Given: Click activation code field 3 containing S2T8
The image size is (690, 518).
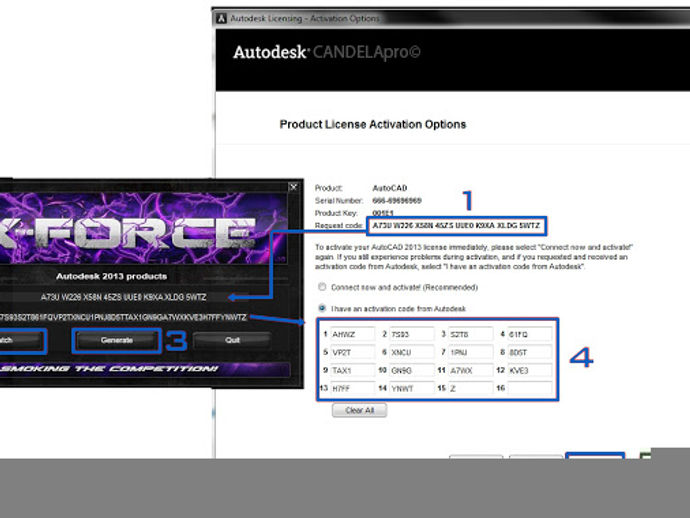Looking at the screenshot, I should pyautogui.click(x=470, y=334).
